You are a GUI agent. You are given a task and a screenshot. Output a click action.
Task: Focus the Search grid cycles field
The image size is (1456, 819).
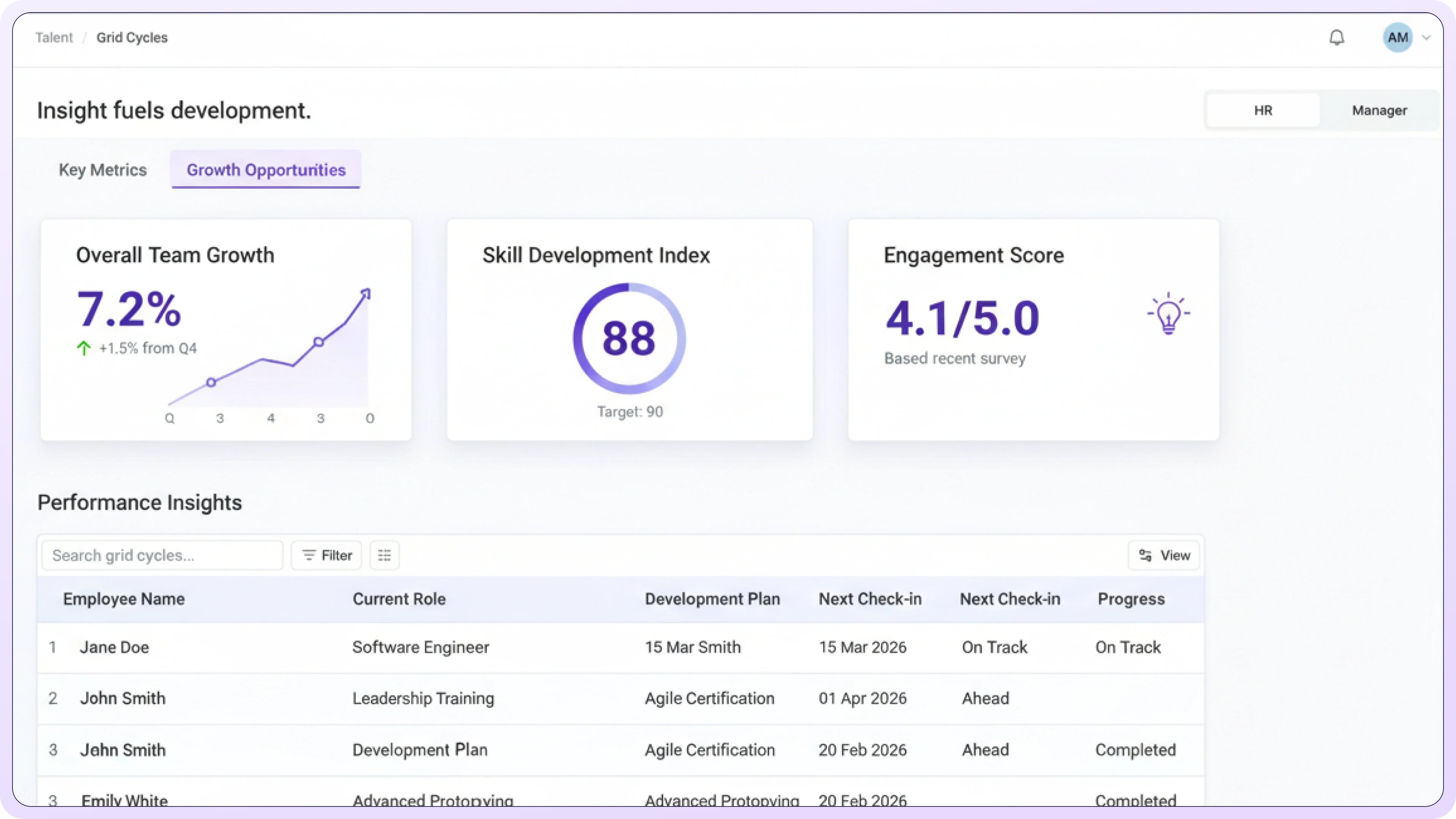(162, 555)
